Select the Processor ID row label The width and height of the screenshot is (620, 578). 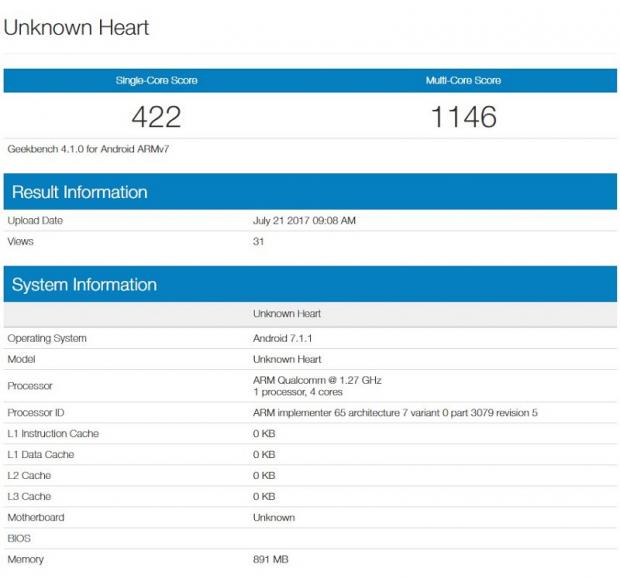(36, 412)
